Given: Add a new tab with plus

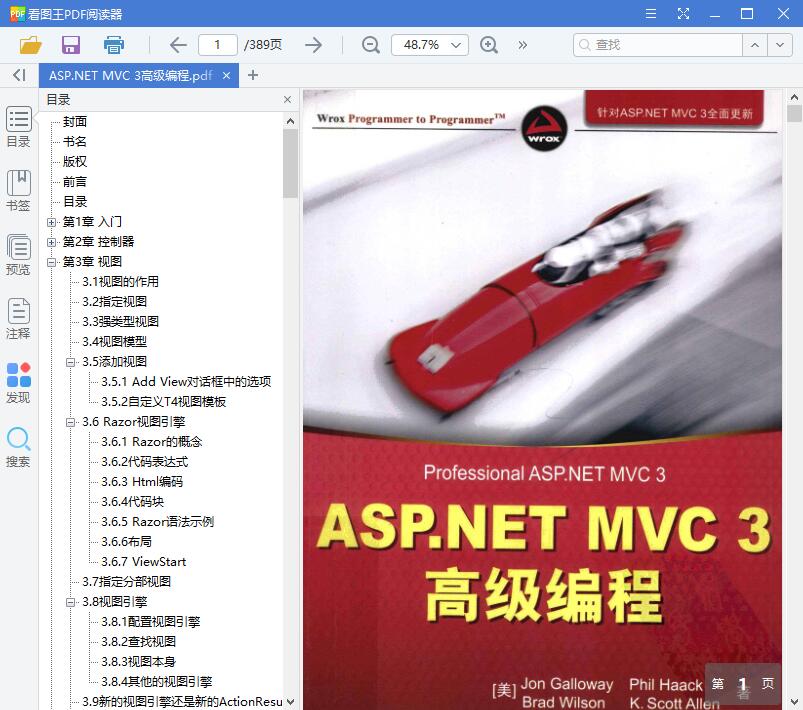Looking at the screenshot, I should (252, 75).
